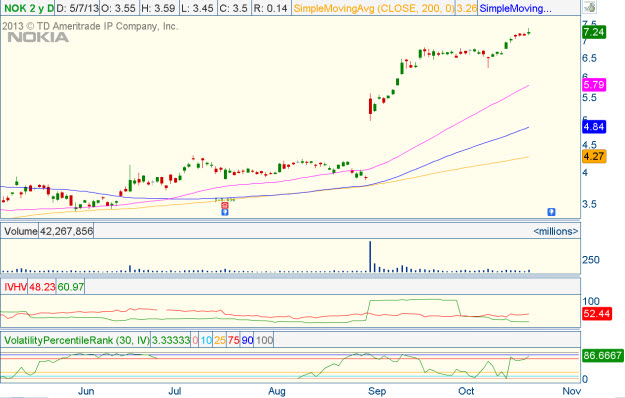Click the 3.33333 percentile rank value
The width and height of the screenshot is (625, 398).
171,340
